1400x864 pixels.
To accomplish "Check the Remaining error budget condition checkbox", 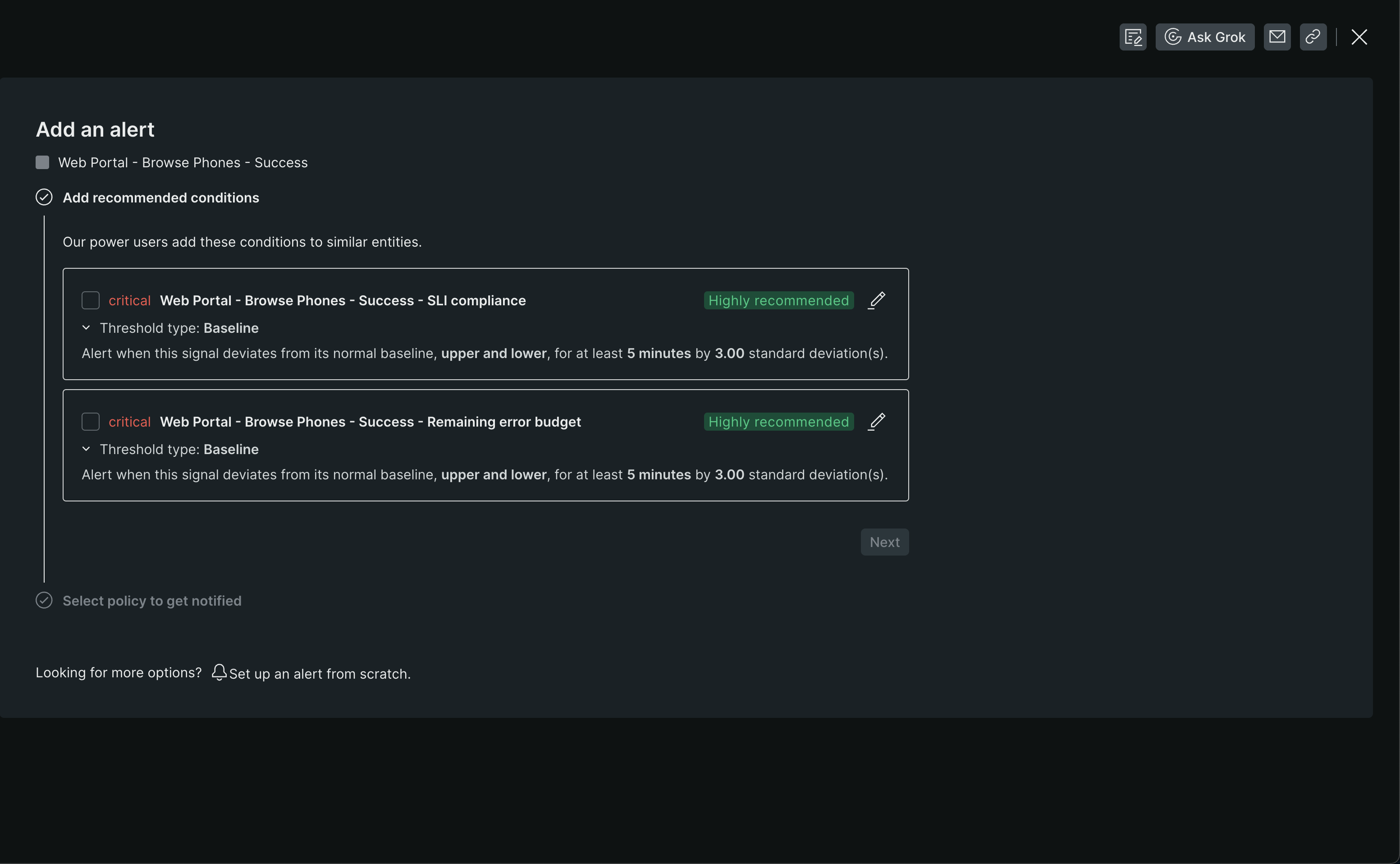I will tap(90, 422).
